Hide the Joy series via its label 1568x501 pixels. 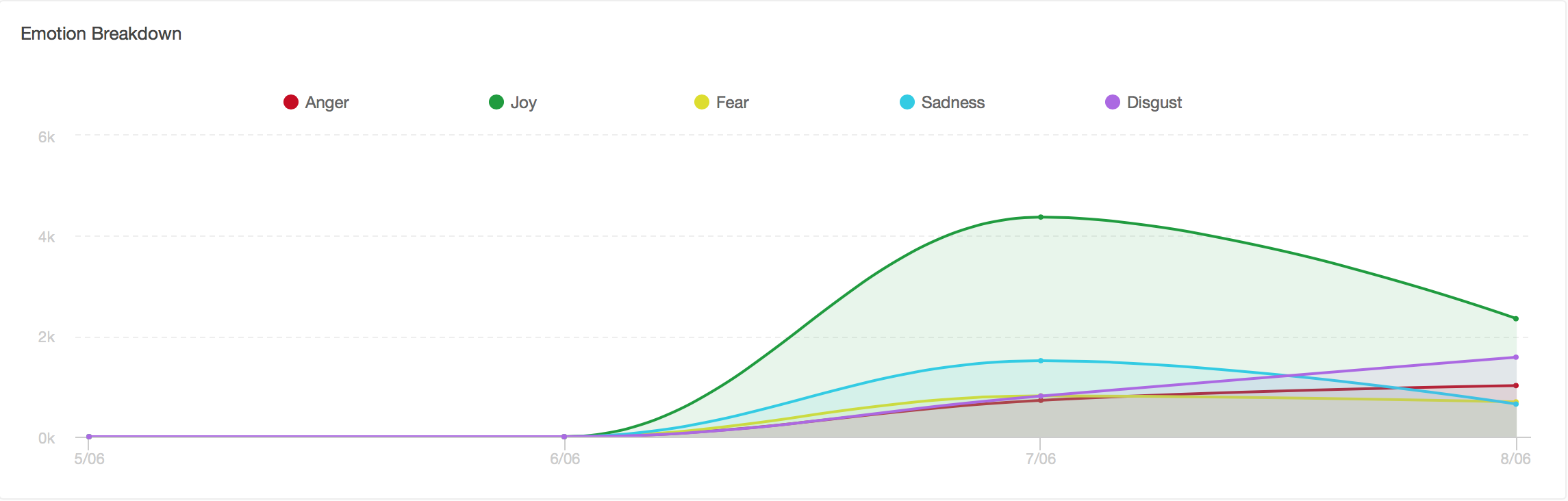point(523,103)
